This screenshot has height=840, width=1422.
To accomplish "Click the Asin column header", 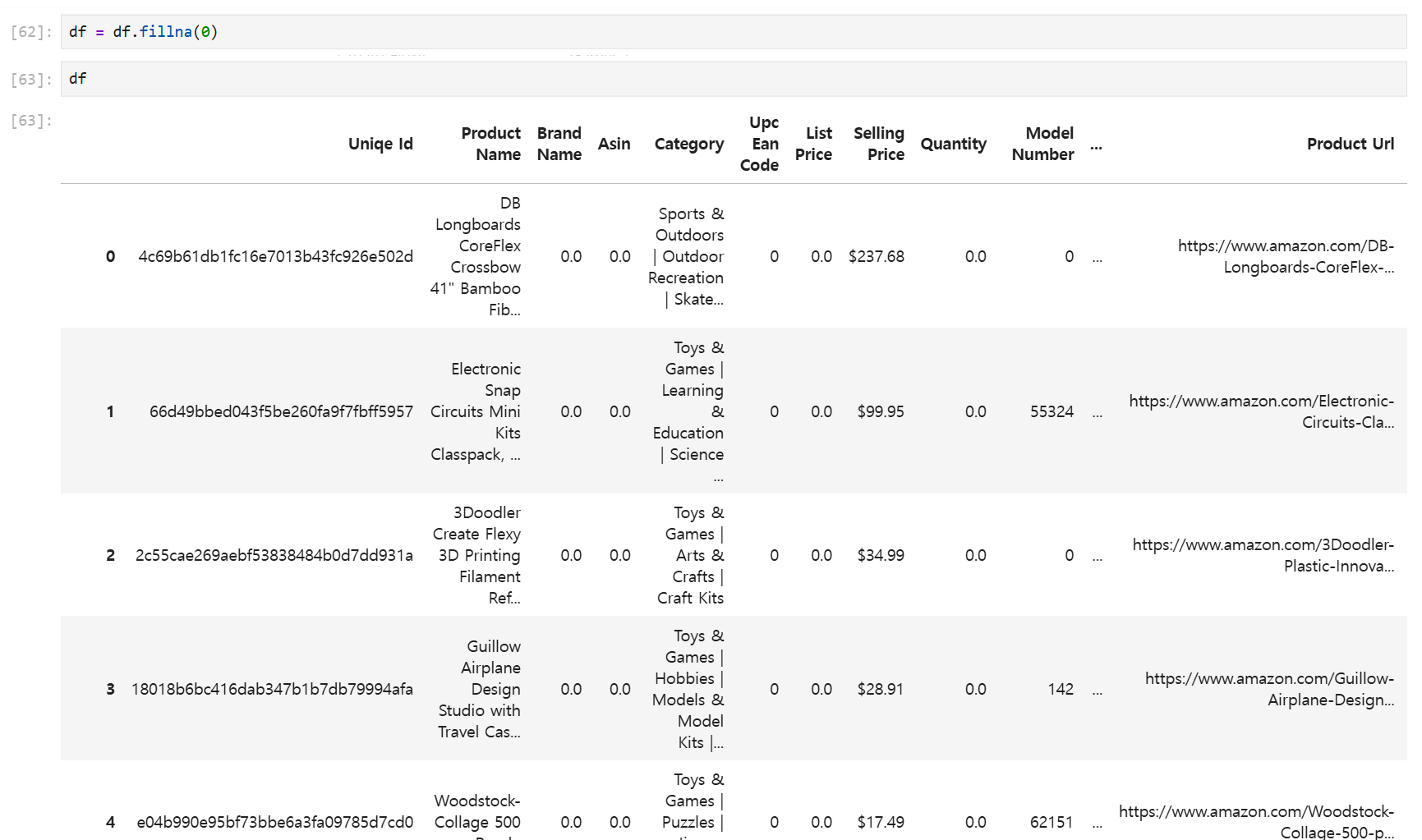I will (x=614, y=144).
